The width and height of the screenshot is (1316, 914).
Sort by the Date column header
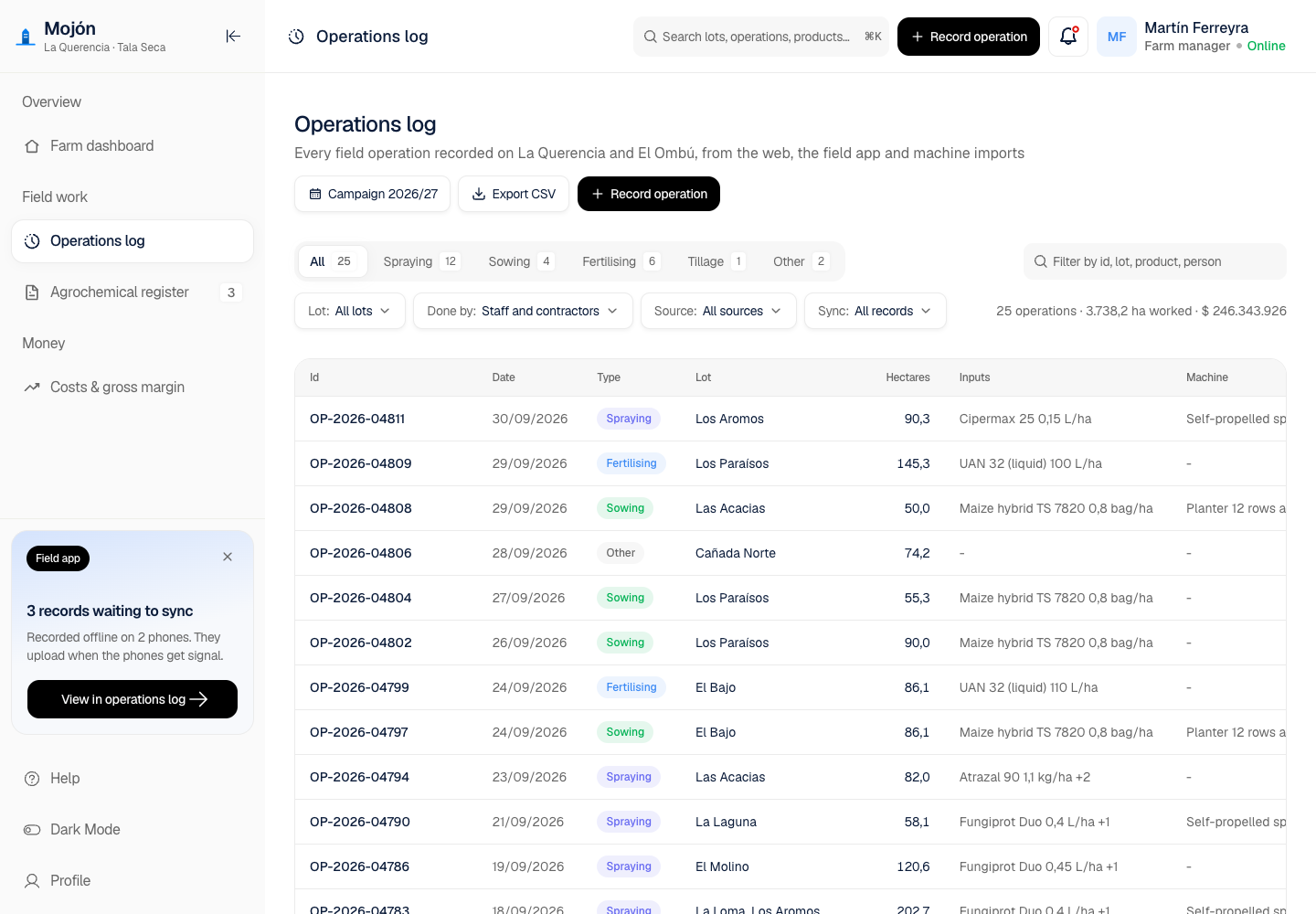(504, 377)
